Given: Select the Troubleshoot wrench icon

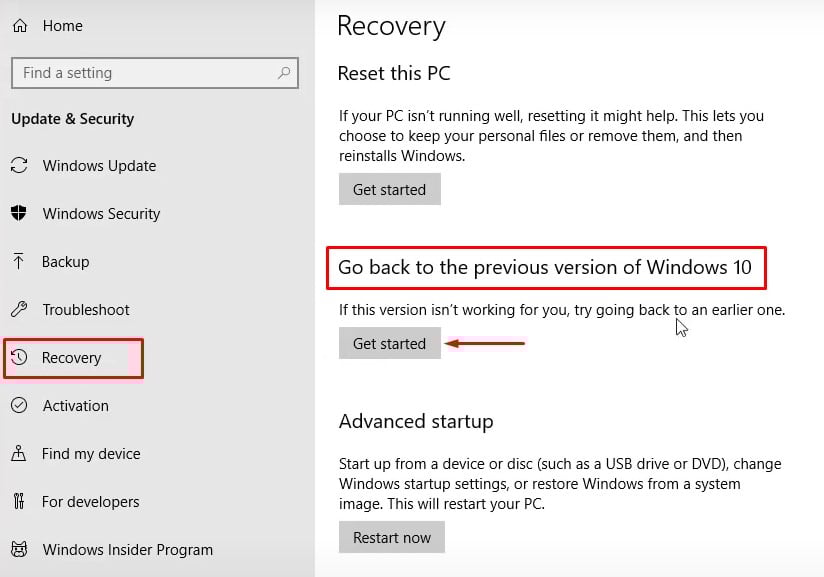Looking at the screenshot, I should pyautogui.click(x=20, y=310).
